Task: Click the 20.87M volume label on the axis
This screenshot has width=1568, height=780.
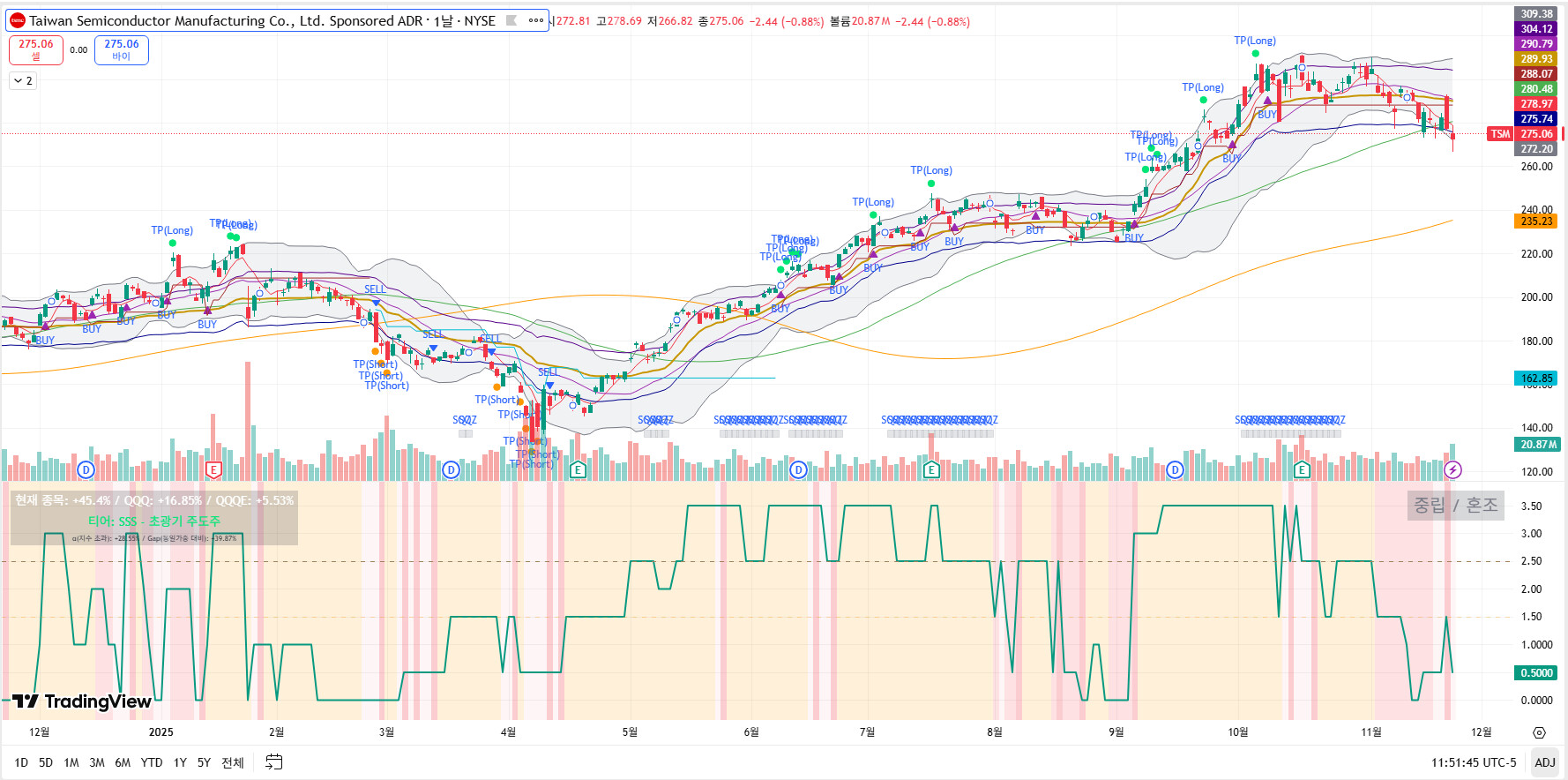Action: pyautogui.click(x=1536, y=445)
